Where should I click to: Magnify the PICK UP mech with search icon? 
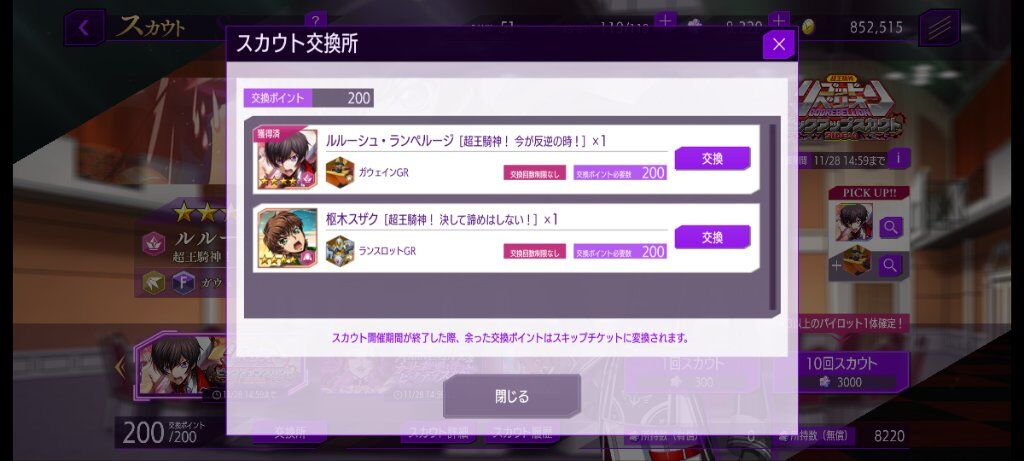890,265
